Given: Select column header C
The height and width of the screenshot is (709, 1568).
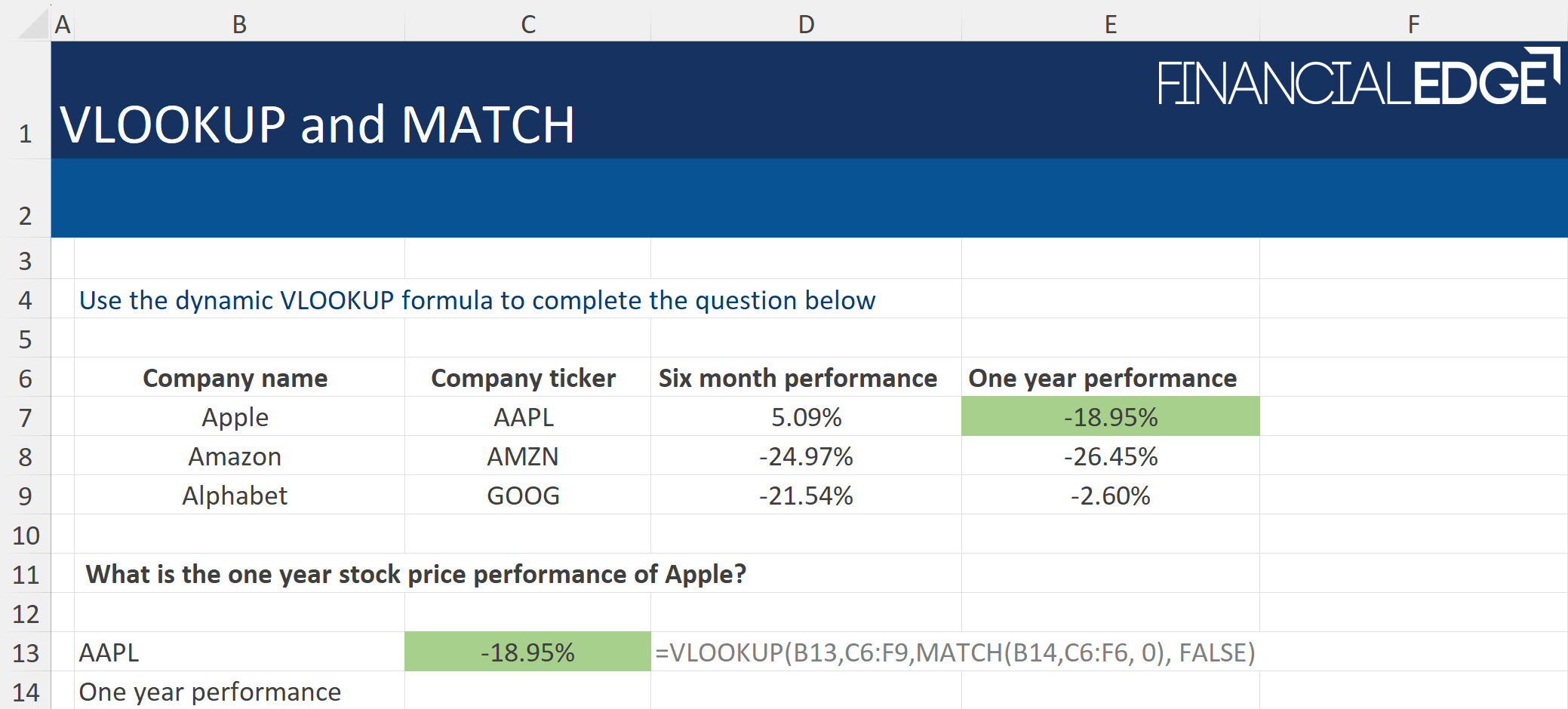Looking at the screenshot, I should (526, 23).
